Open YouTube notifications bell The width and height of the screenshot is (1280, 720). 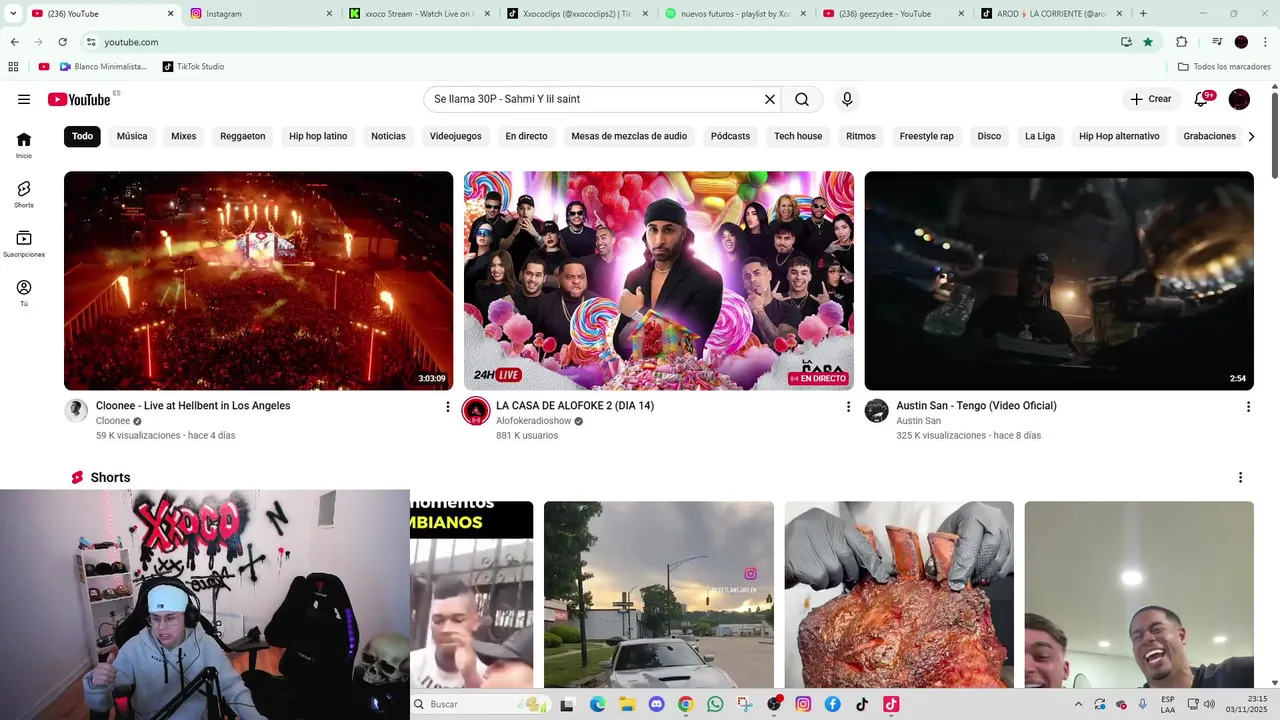click(1202, 99)
